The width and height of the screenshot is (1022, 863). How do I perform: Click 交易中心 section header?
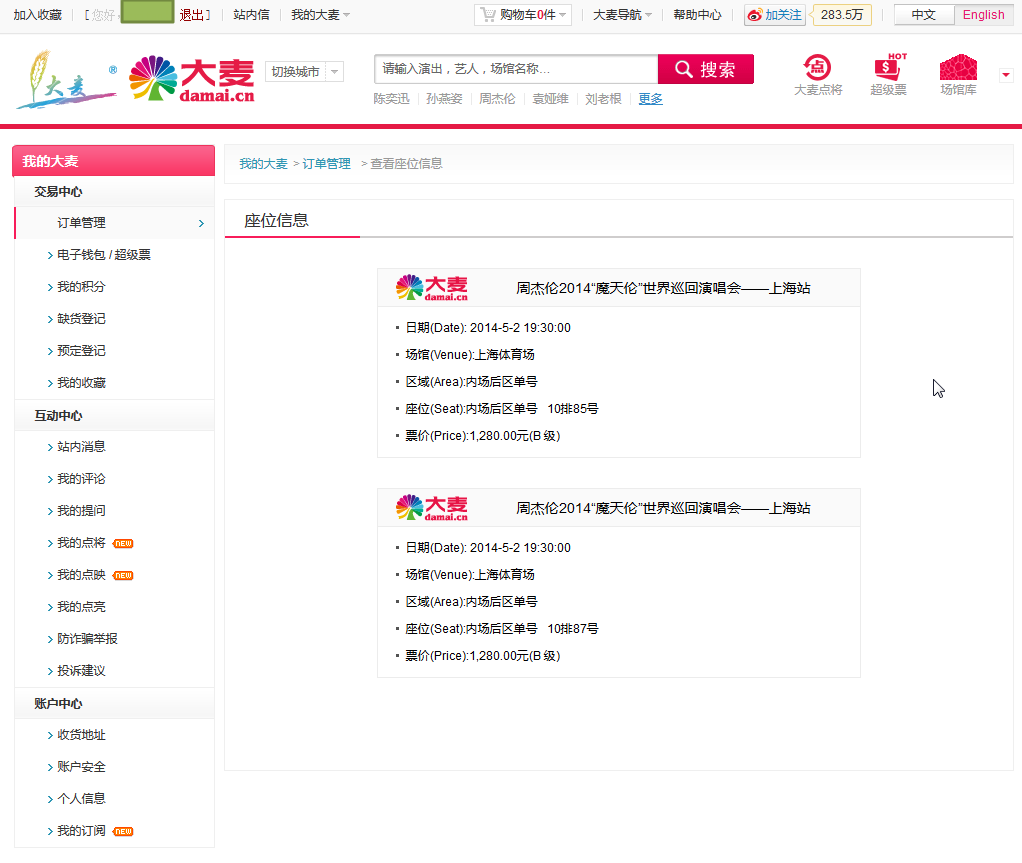(58, 192)
